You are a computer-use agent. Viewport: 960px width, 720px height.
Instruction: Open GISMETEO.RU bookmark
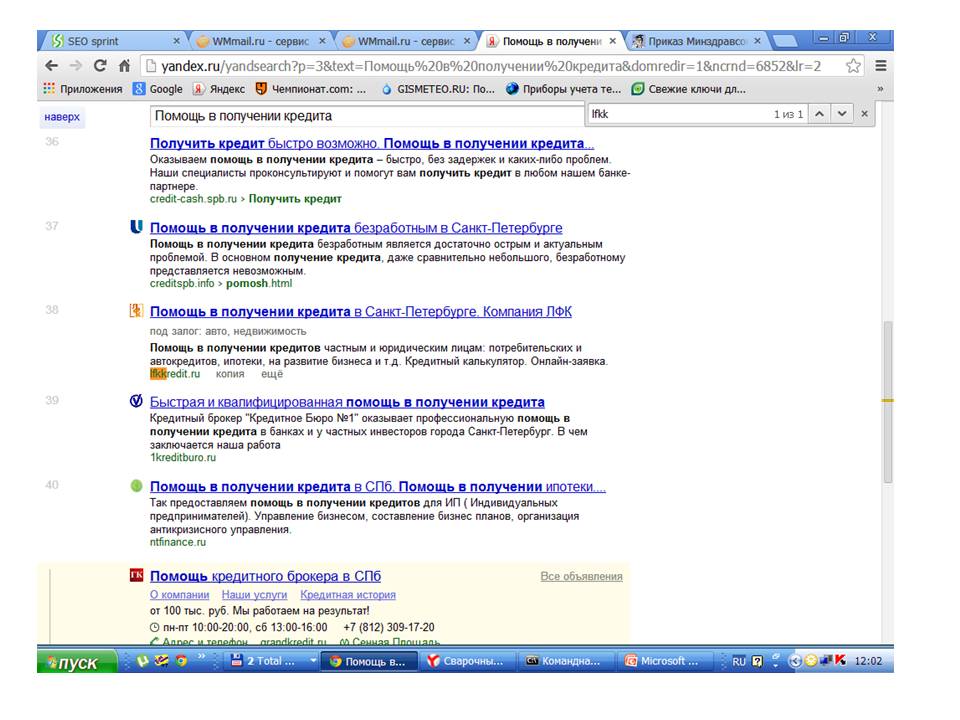point(438,89)
